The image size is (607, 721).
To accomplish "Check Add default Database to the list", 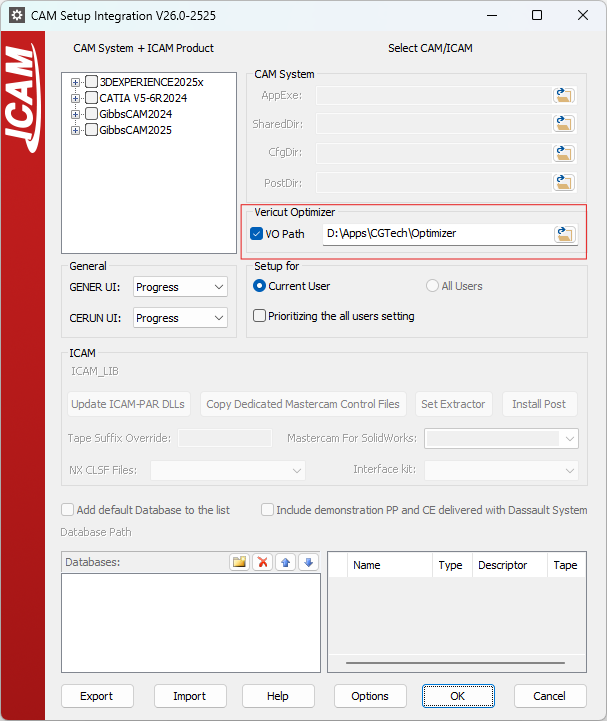I will [68, 510].
